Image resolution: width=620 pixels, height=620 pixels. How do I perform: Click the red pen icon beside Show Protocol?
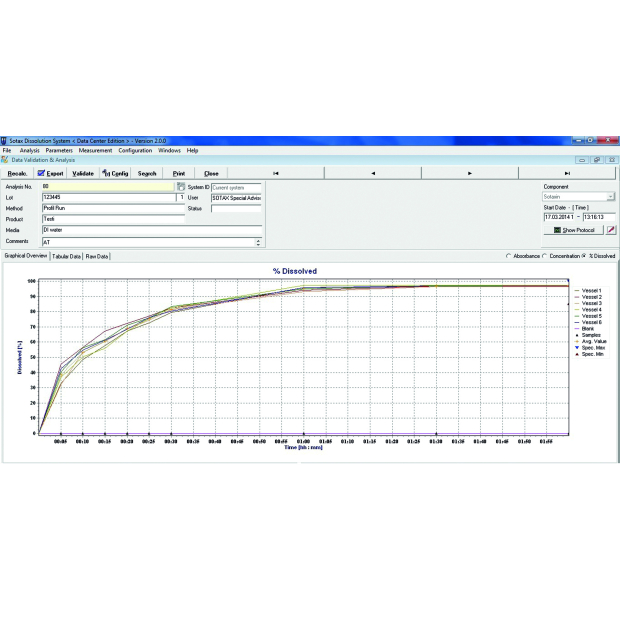(611, 230)
